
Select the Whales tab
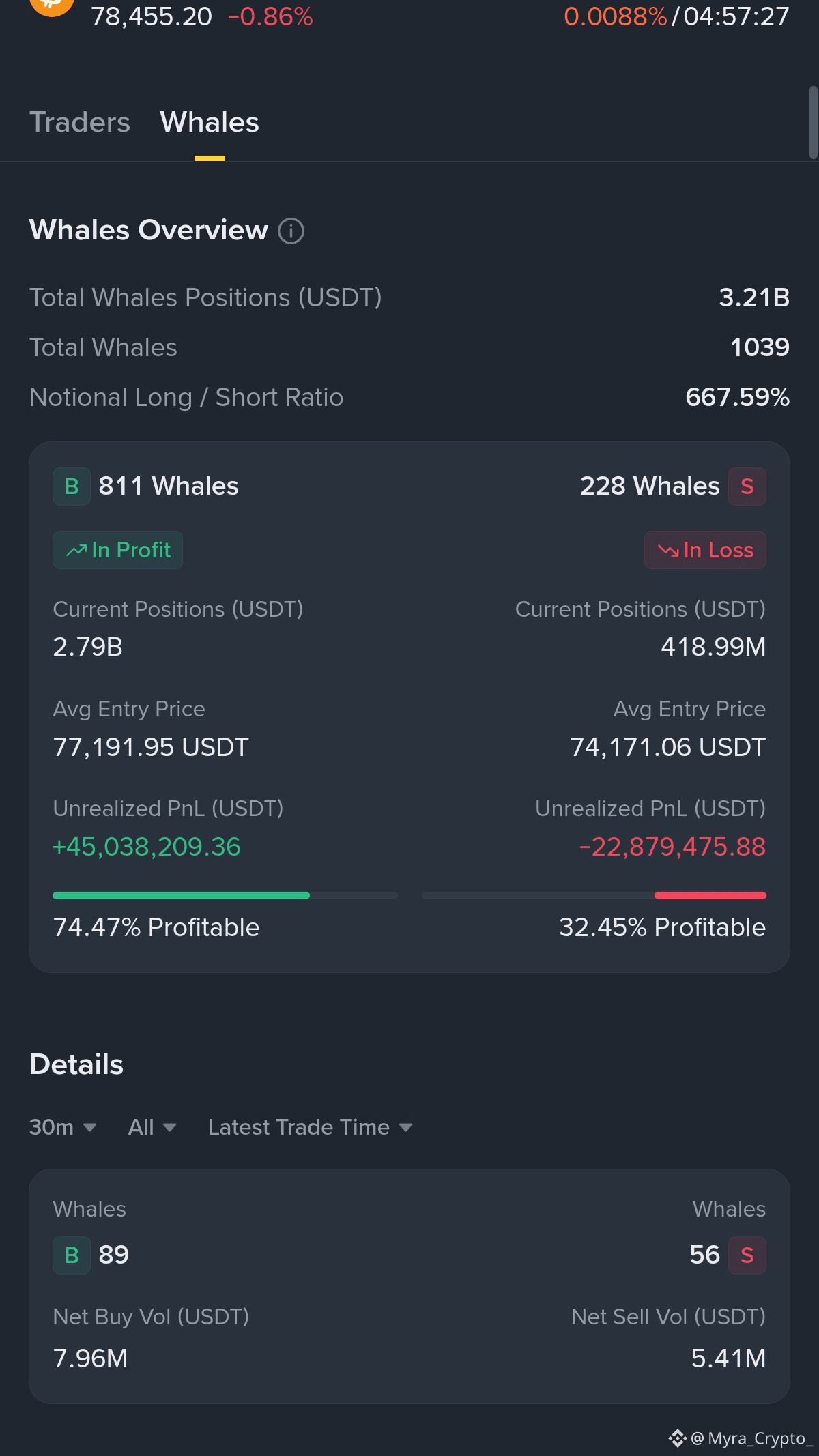[x=210, y=123]
